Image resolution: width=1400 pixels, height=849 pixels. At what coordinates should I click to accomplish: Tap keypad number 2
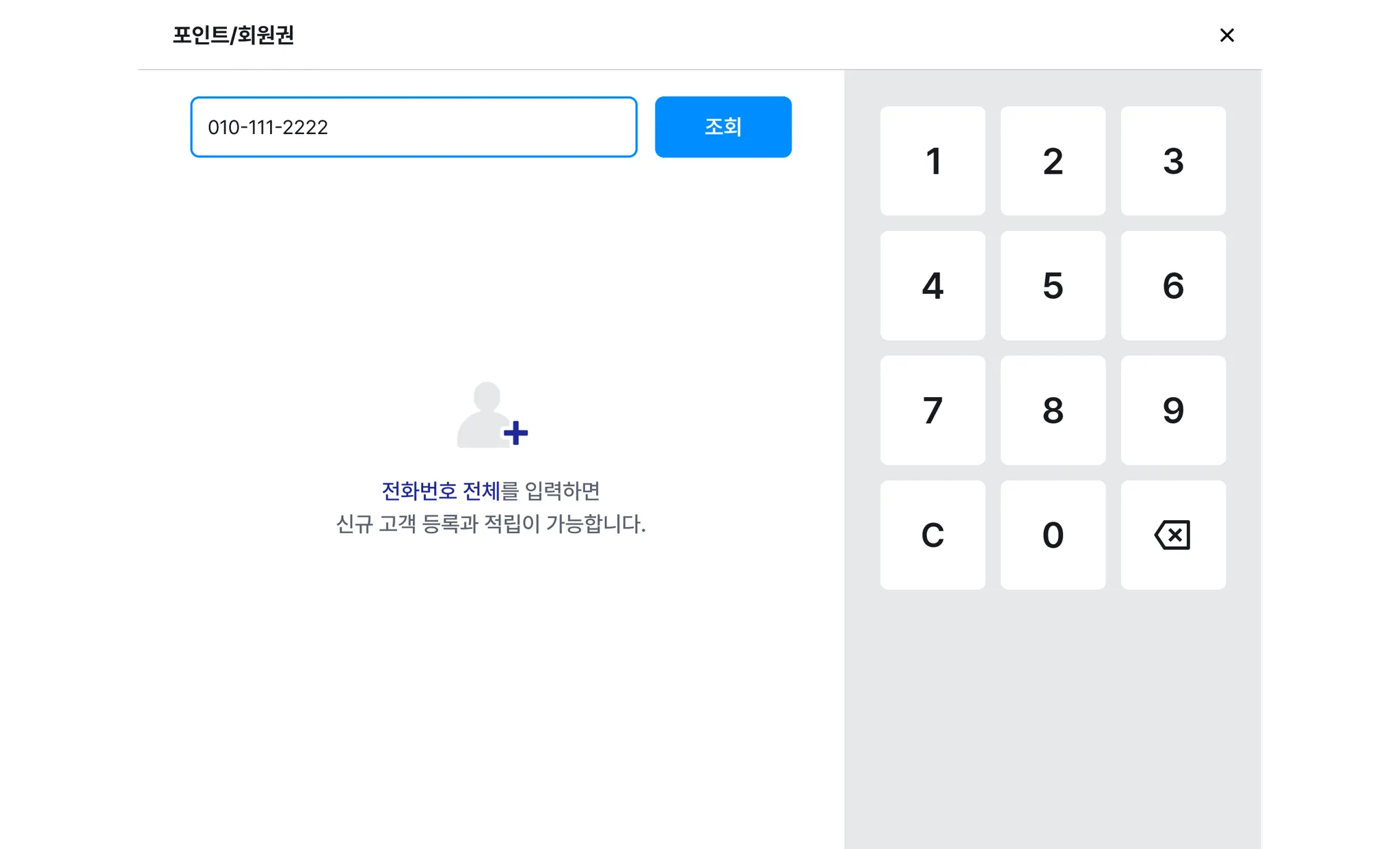coord(1053,161)
